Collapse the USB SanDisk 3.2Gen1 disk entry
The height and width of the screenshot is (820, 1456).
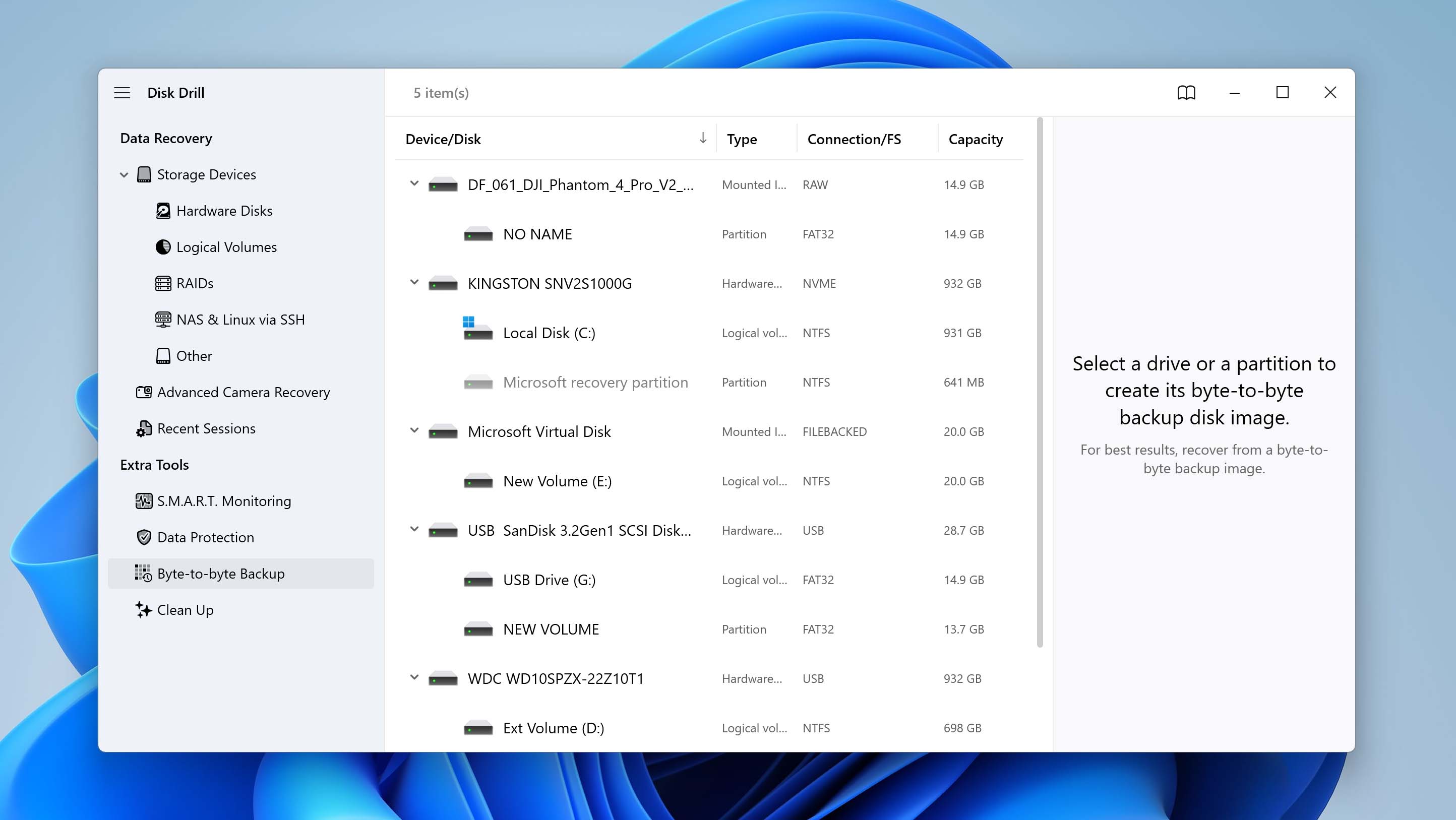click(414, 530)
